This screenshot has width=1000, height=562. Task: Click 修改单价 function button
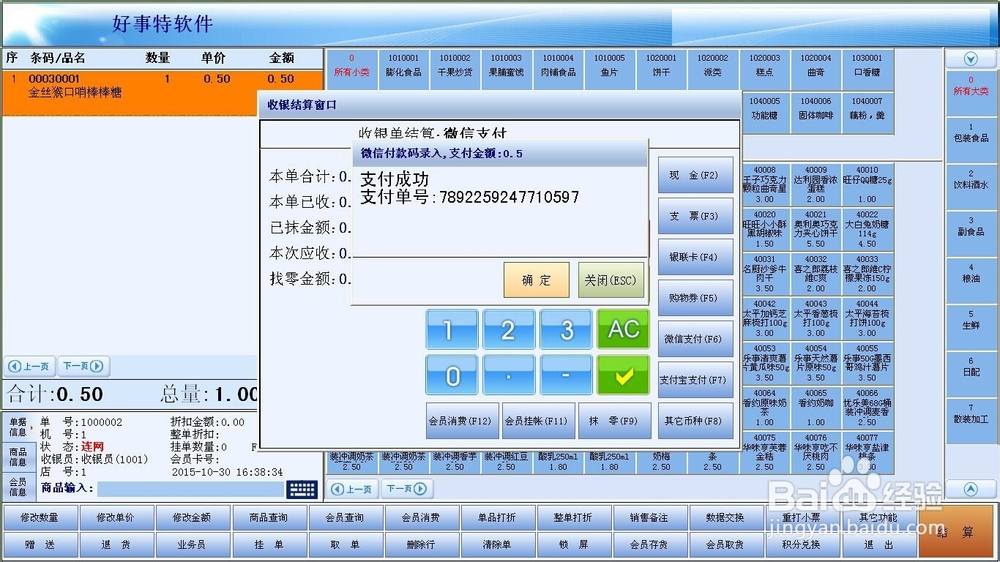[x=116, y=517]
